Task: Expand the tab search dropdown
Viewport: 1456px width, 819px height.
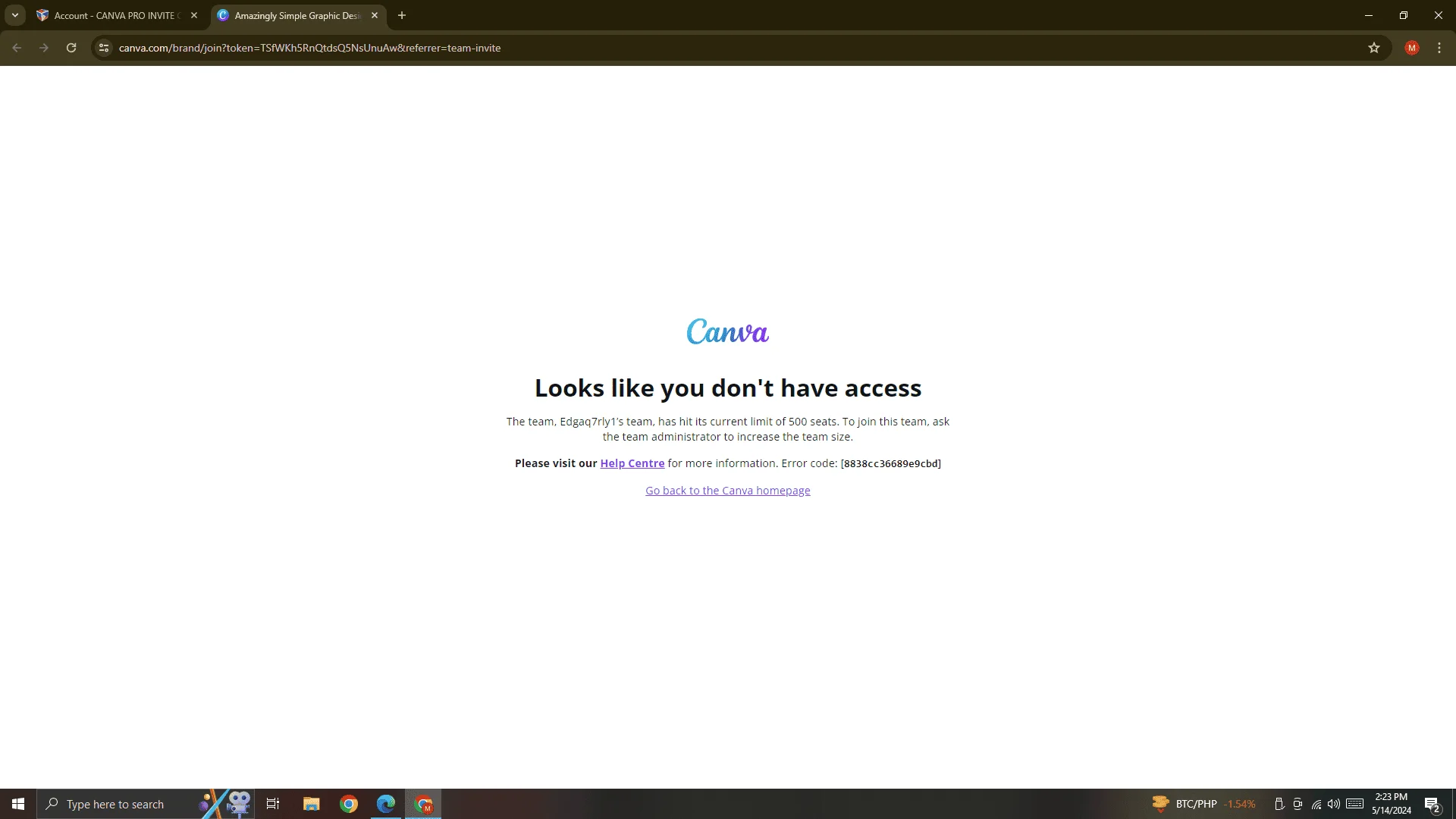Action: [14, 15]
